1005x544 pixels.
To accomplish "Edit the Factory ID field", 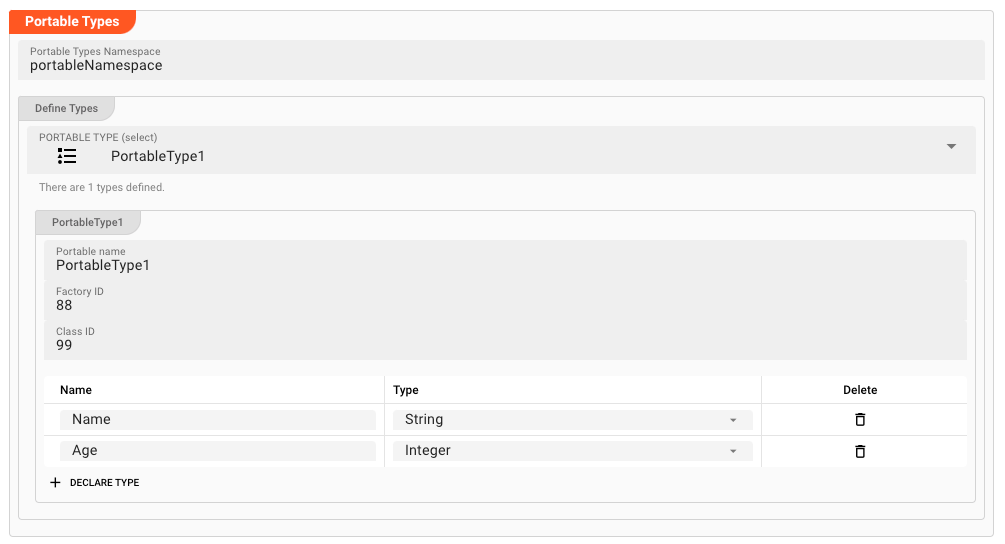I will [500, 305].
